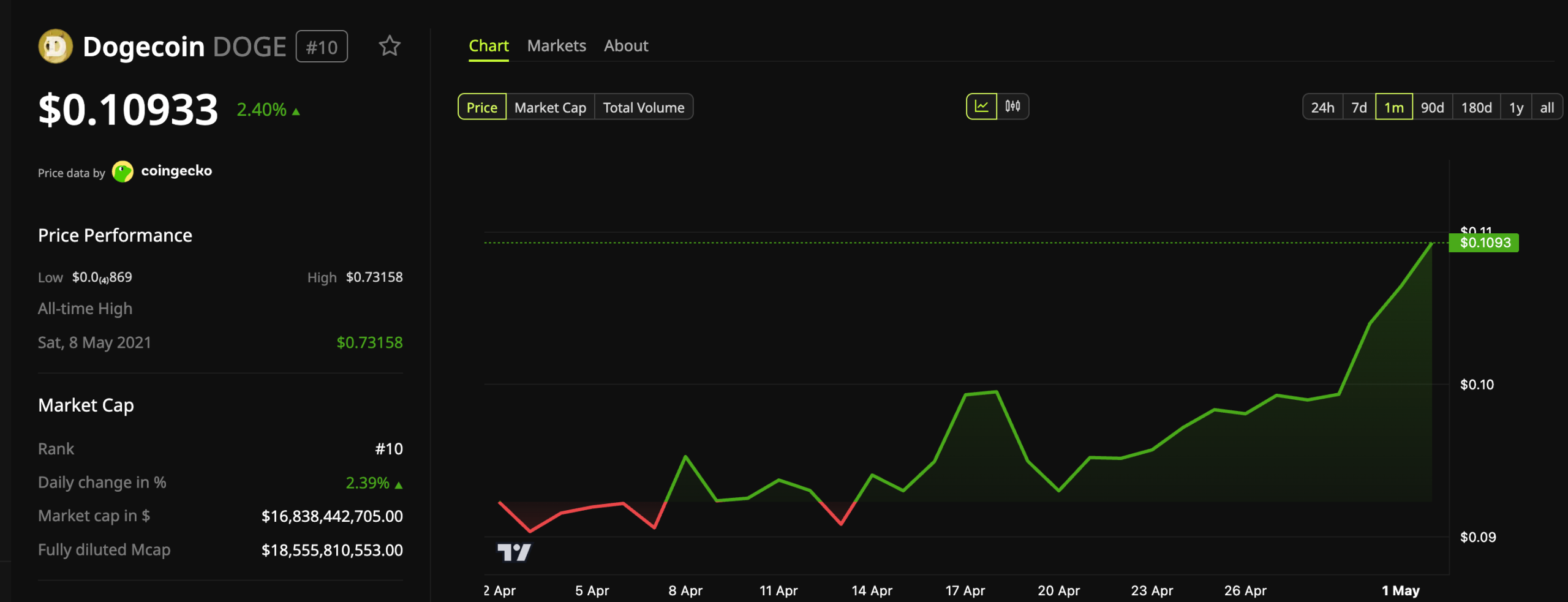This screenshot has width=1568, height=602.
Task: Set chart range to 1m
Action: click(x=1394, y=107)
